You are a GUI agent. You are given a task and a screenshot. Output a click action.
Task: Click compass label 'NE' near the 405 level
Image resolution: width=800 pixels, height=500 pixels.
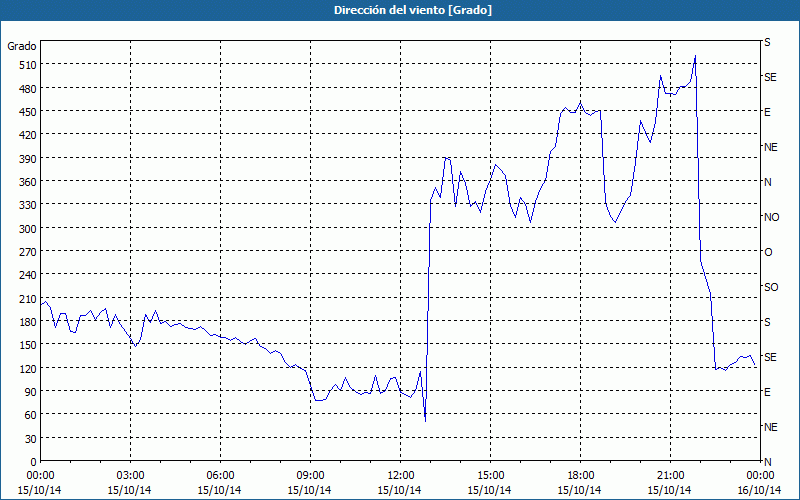click(771, 147)
